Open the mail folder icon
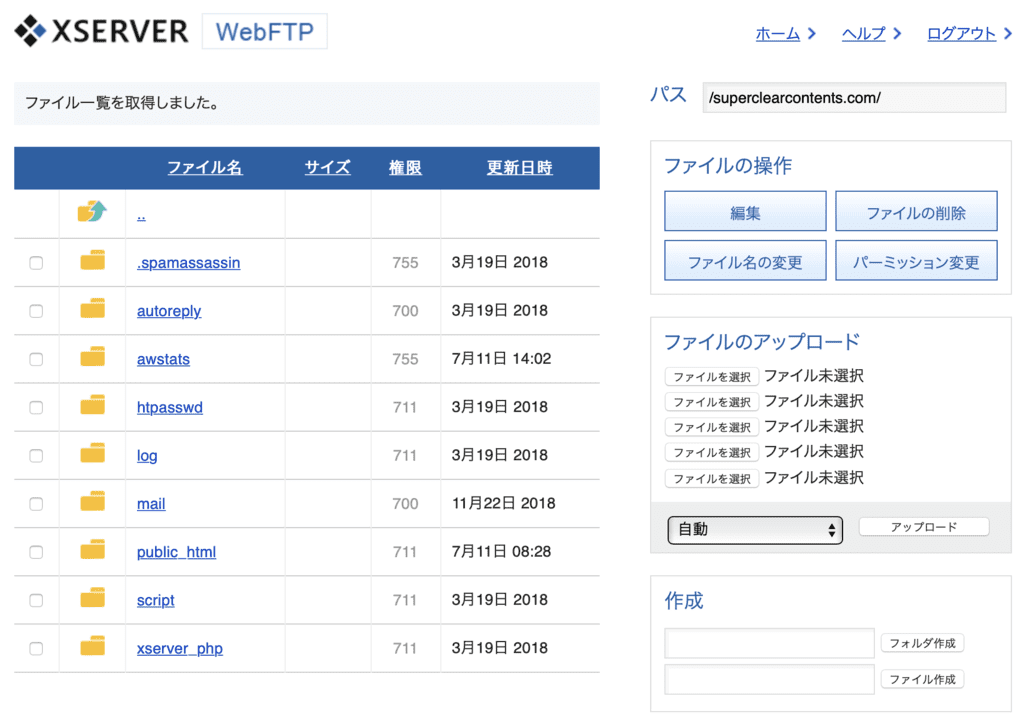The image size is (1024, 721). click(92, 503)
